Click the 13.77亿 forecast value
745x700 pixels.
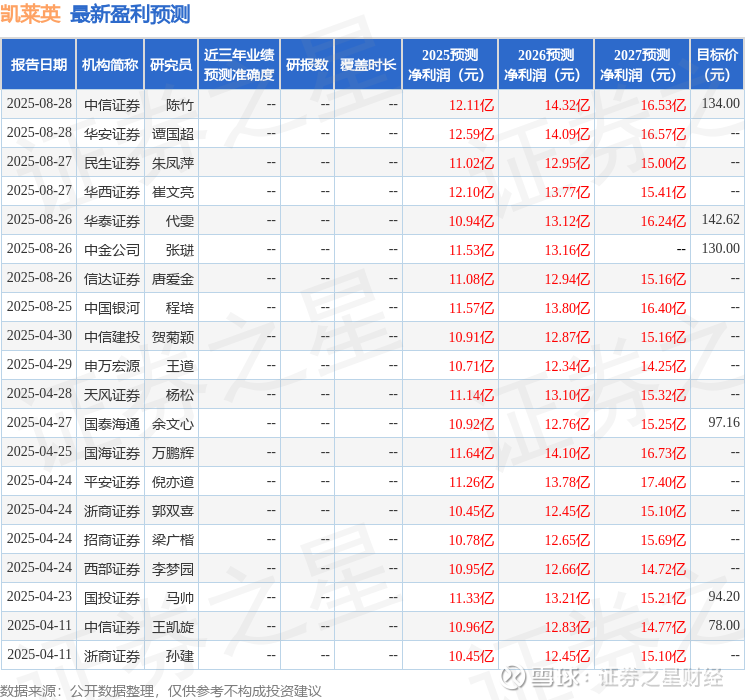[x=567, y=192]
